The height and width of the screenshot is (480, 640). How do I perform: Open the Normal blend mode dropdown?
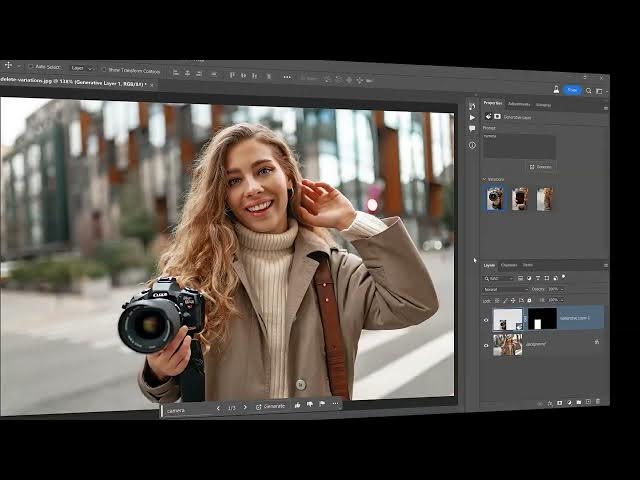pos(504,289)
